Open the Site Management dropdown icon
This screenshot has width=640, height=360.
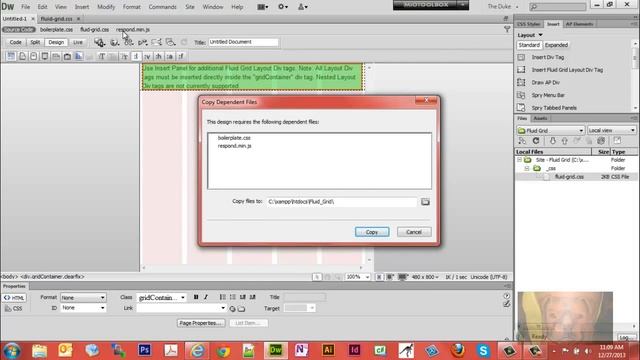pyautogui.click(x=302, y=7)
